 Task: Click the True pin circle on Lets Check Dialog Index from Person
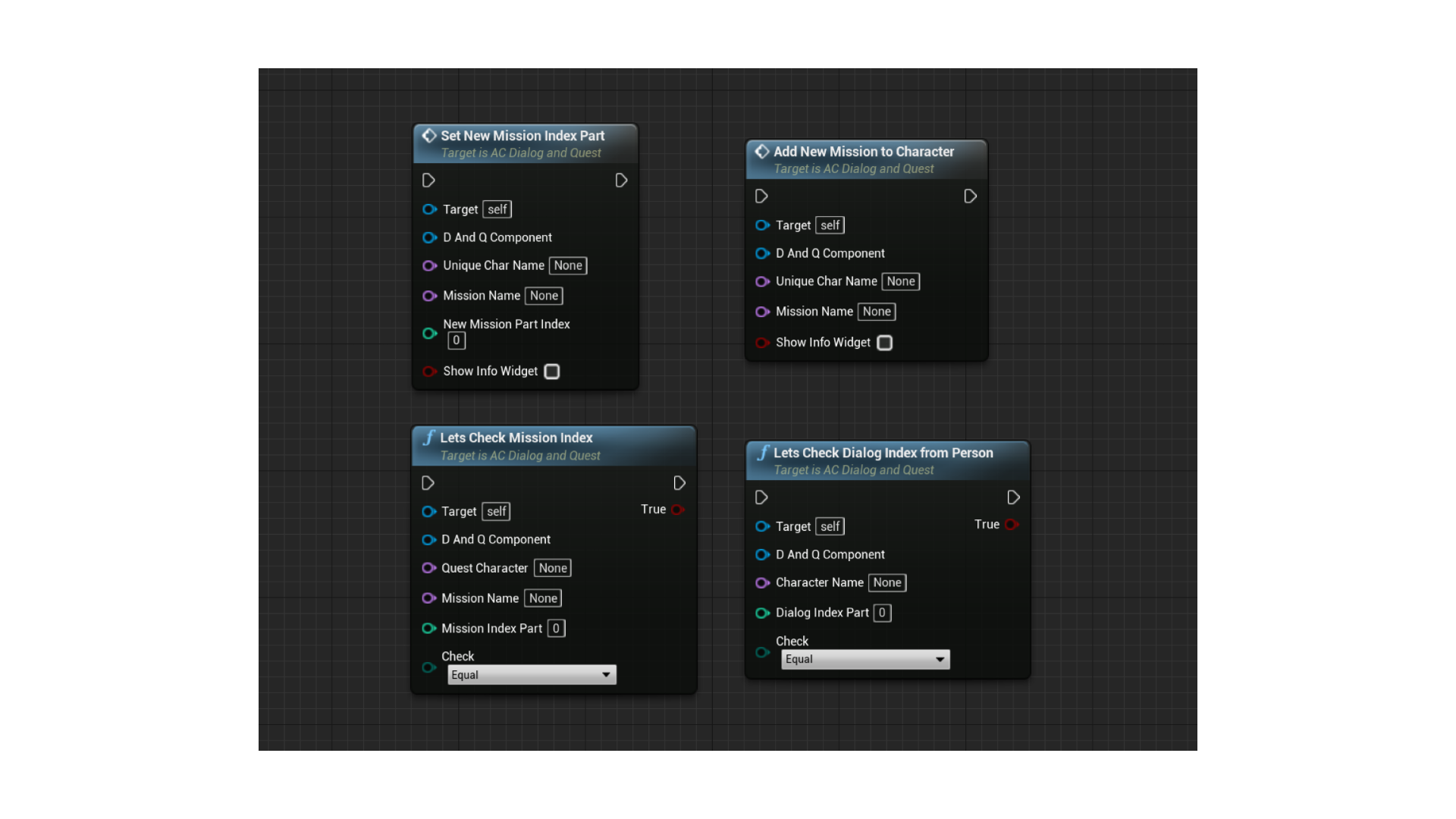[x=1012, y=524]
